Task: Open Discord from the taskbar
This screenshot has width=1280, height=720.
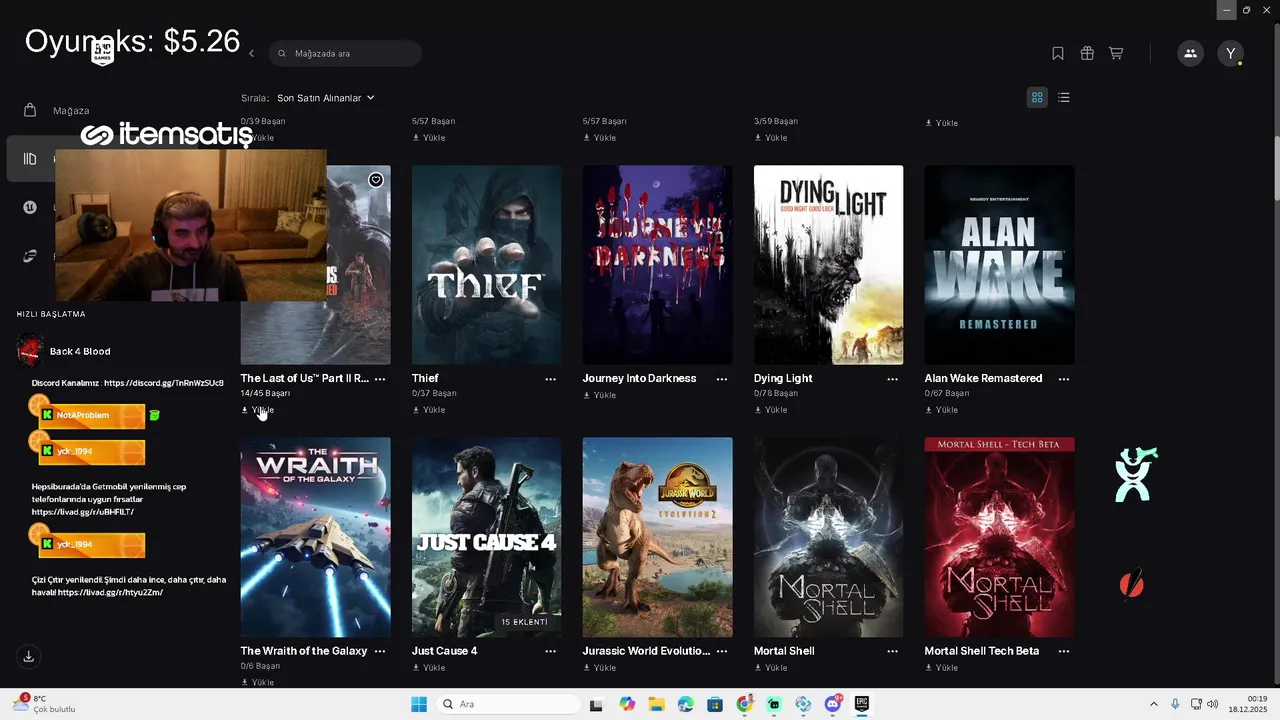Action: (833, 704)
